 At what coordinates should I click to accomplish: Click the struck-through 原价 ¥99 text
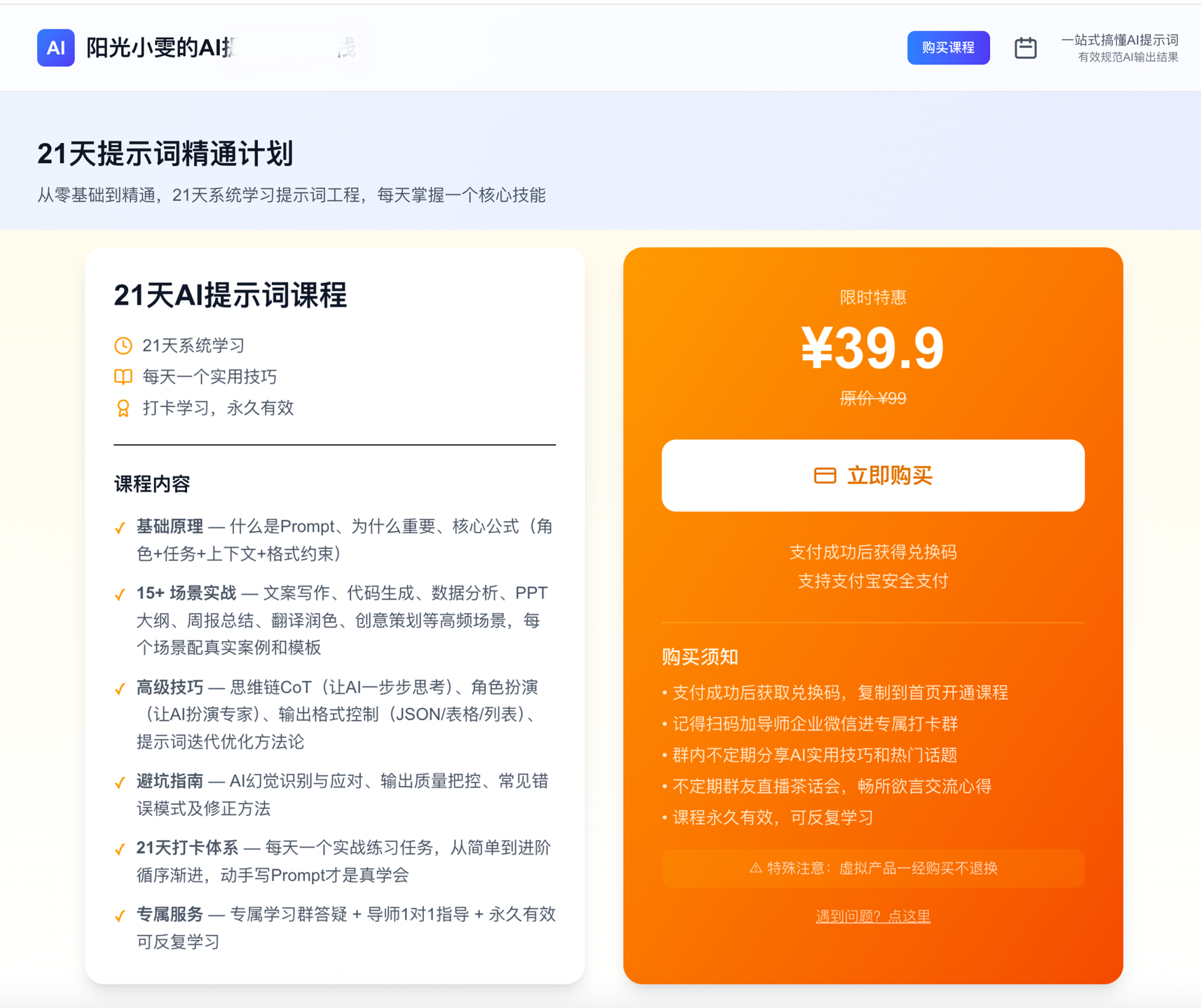click(x=872, y=399)
